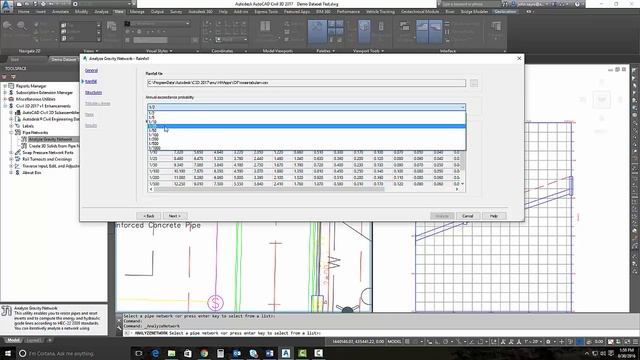
Task: Open the Demo Dataset drawing tab
Action: tap(64, 60)
